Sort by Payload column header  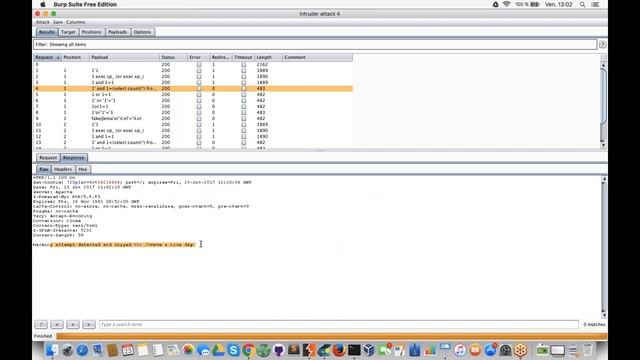(124, 58)
